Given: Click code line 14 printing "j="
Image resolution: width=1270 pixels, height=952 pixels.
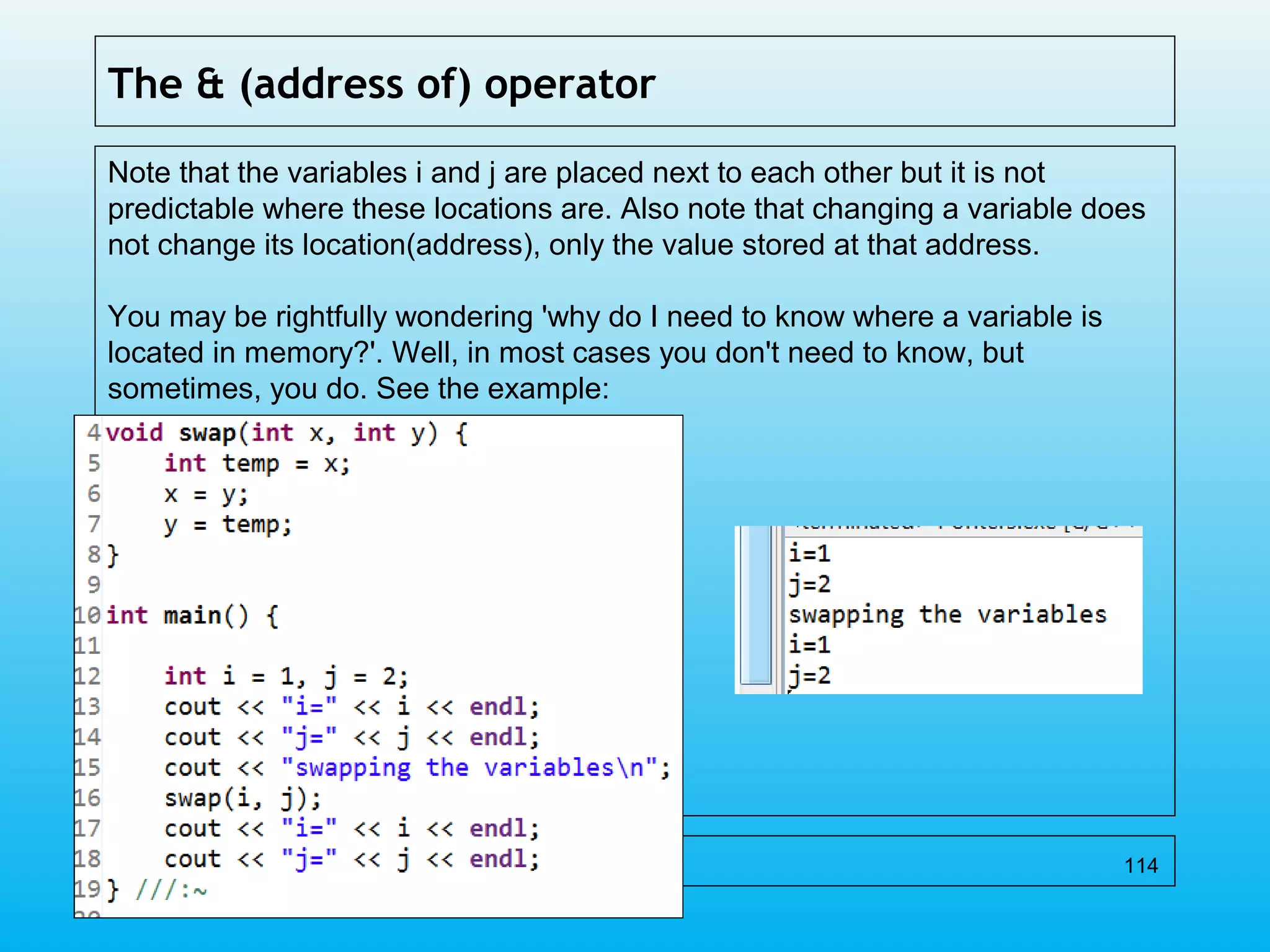Looking at the screenshot, I should [x=352, y=738].
